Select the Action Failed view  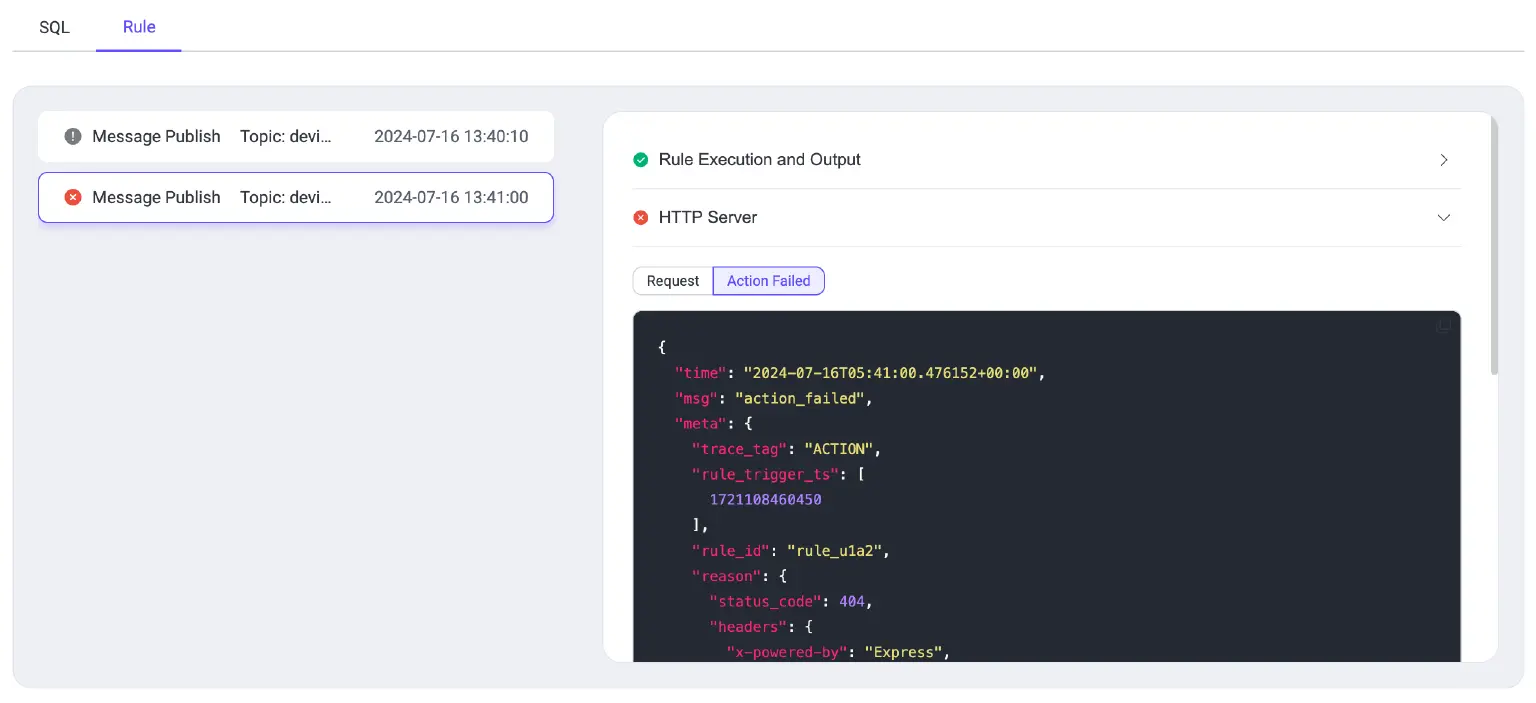click(x=768, y=281)
